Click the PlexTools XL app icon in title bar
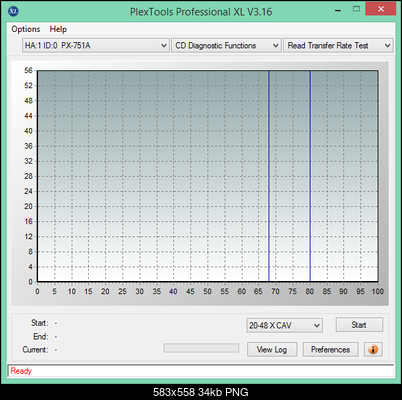The width and height of the screenshot is (402, 400). (13, 11)
